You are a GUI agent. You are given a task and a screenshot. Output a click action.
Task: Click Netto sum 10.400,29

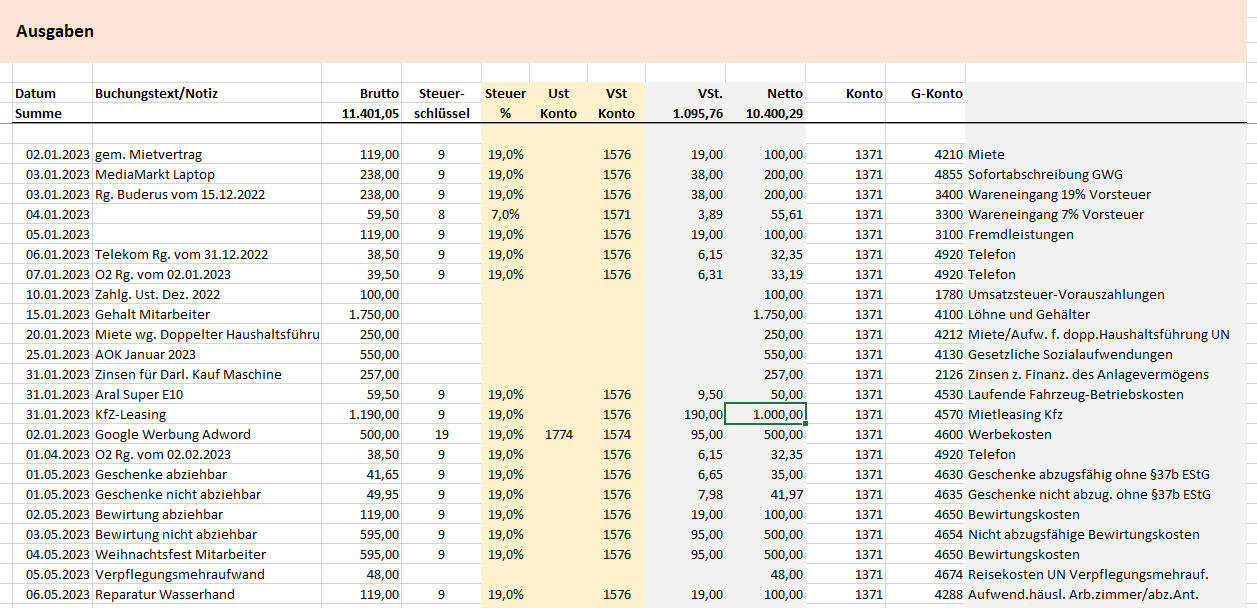click(774, 114)
